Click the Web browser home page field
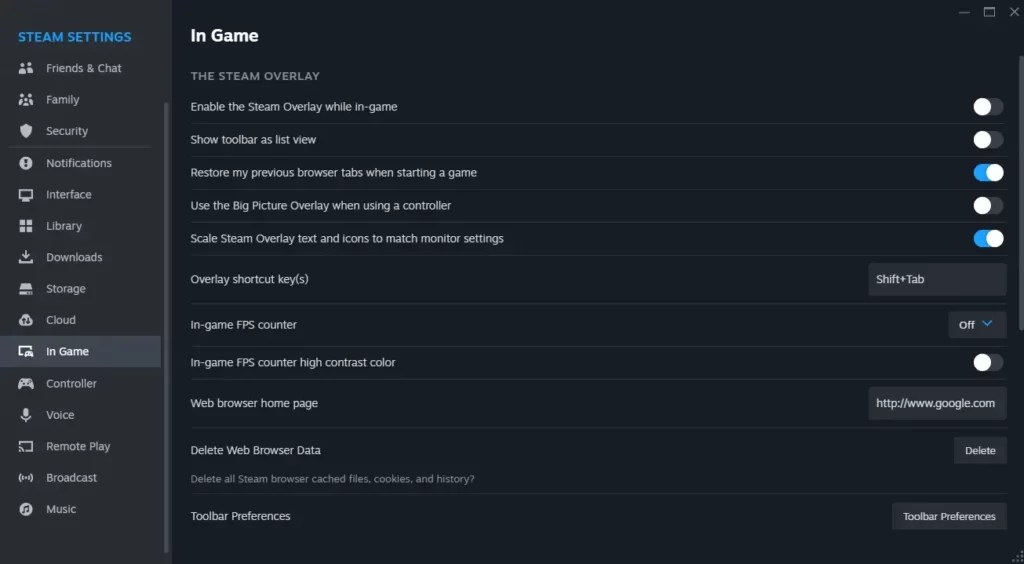This screenshot has width=1024, height=564. (937, 403)
